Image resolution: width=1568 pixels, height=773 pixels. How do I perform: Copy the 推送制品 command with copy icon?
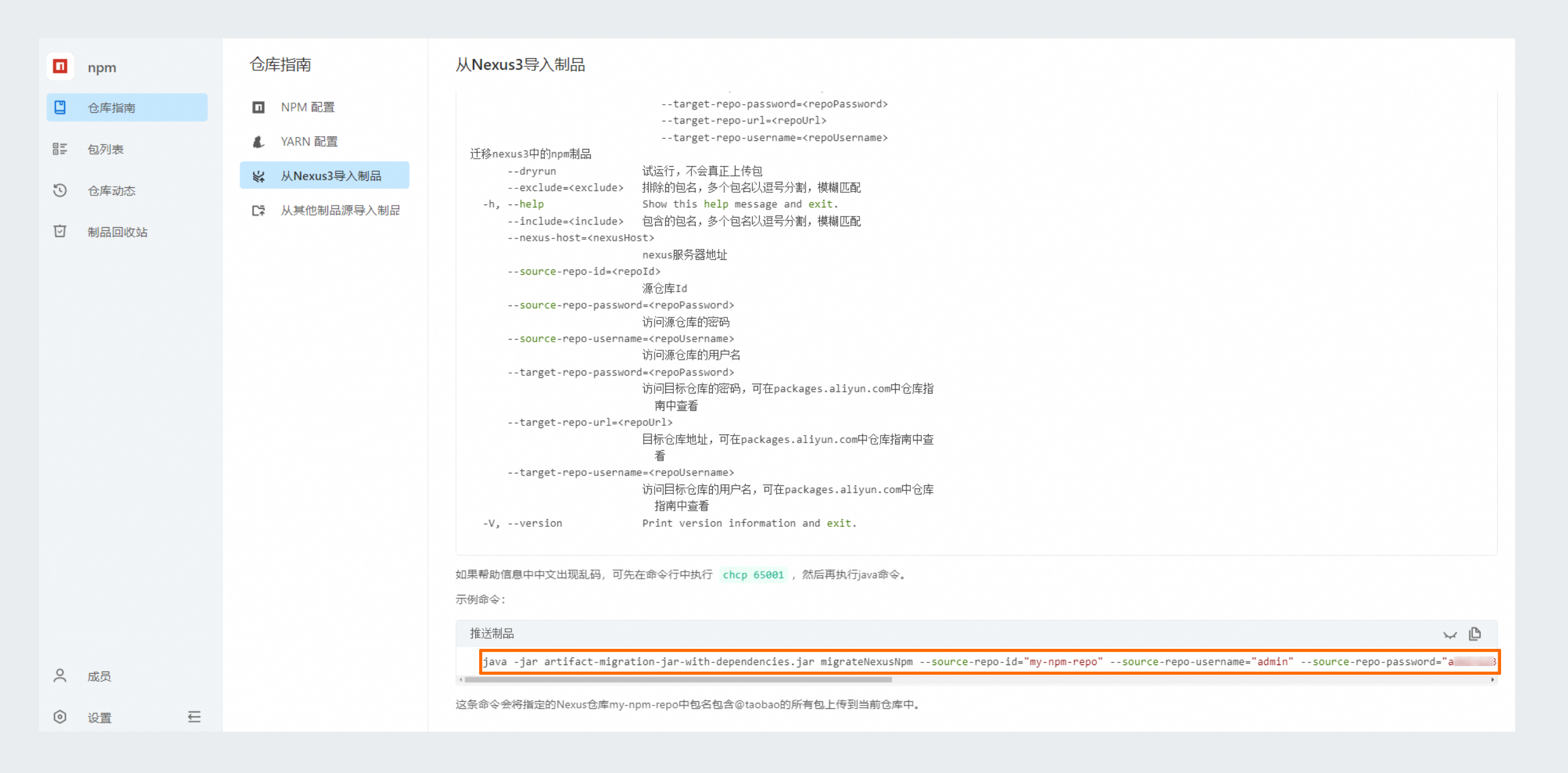(x=1474, y=634)
